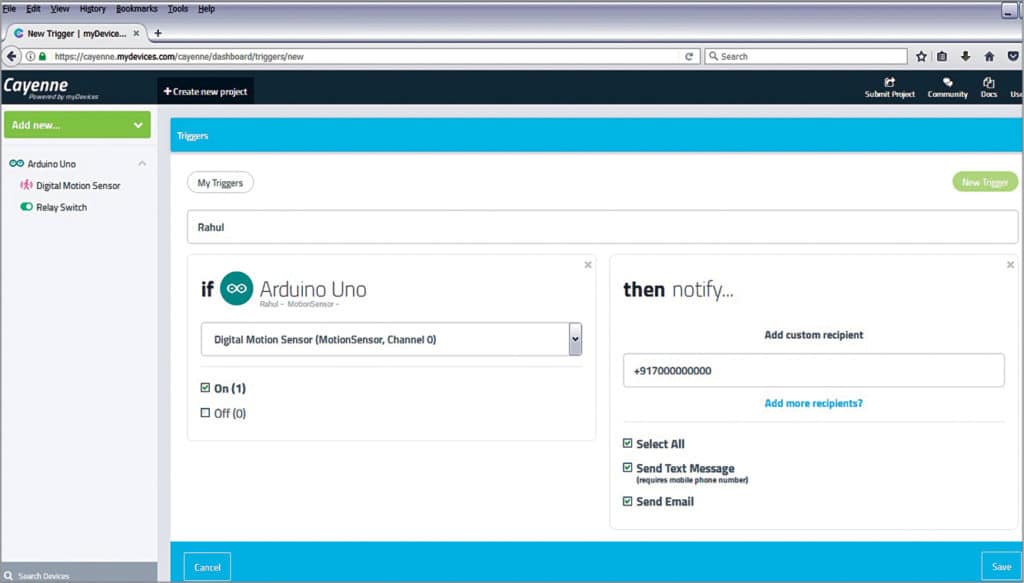Open the Community icon in header

[947, 83]
